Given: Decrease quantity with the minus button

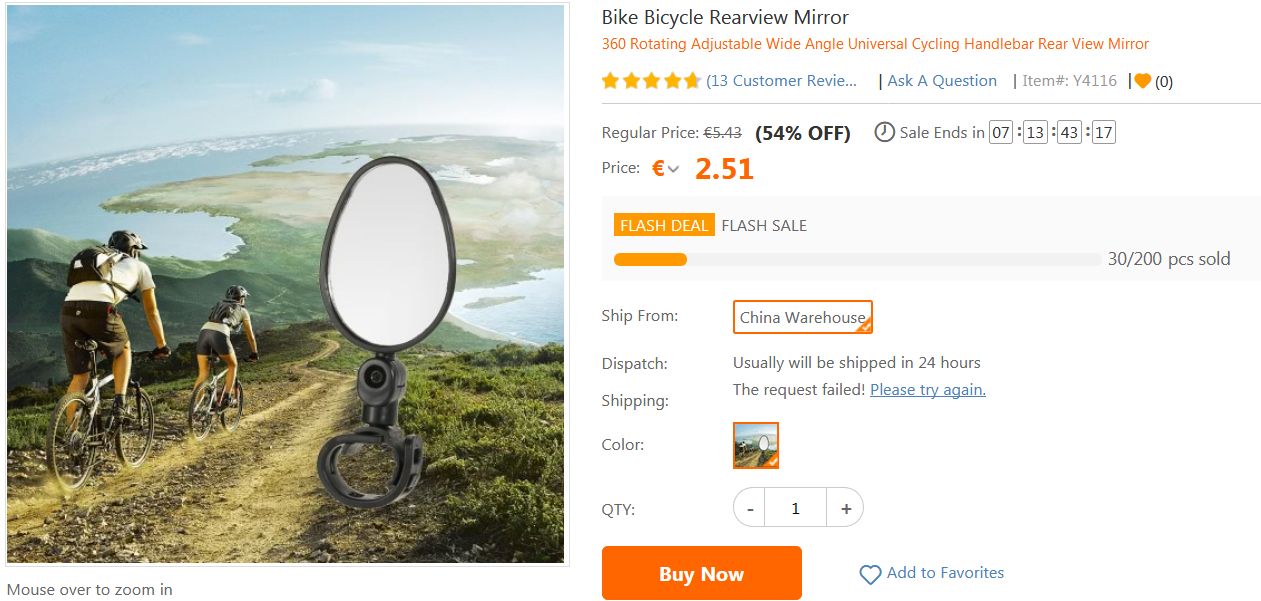Looking at the screenshot, I should pyautogui.click(x=749, y=508).
